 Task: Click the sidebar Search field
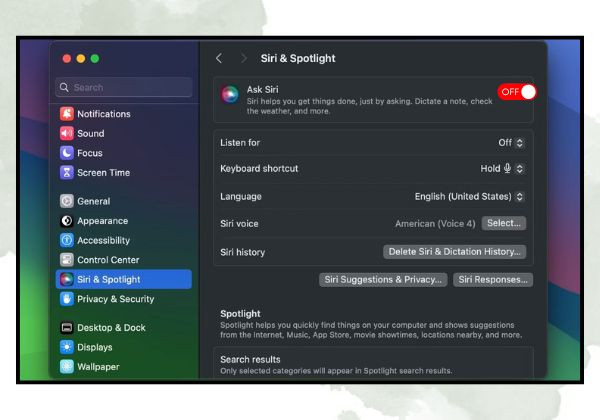pos(124,87)
